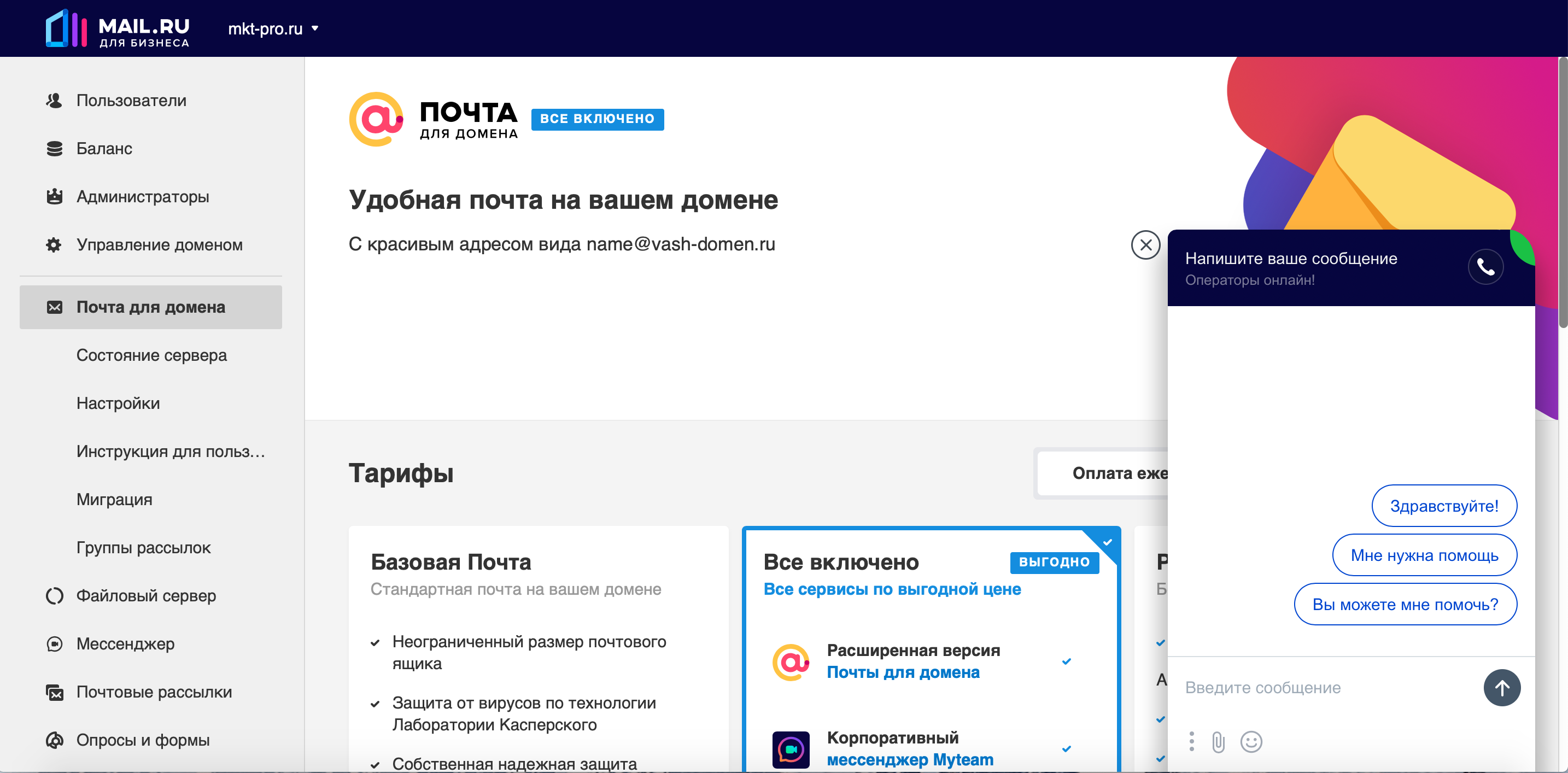
Task: Open мессенджер Myteam link
Action: (910, 760)
